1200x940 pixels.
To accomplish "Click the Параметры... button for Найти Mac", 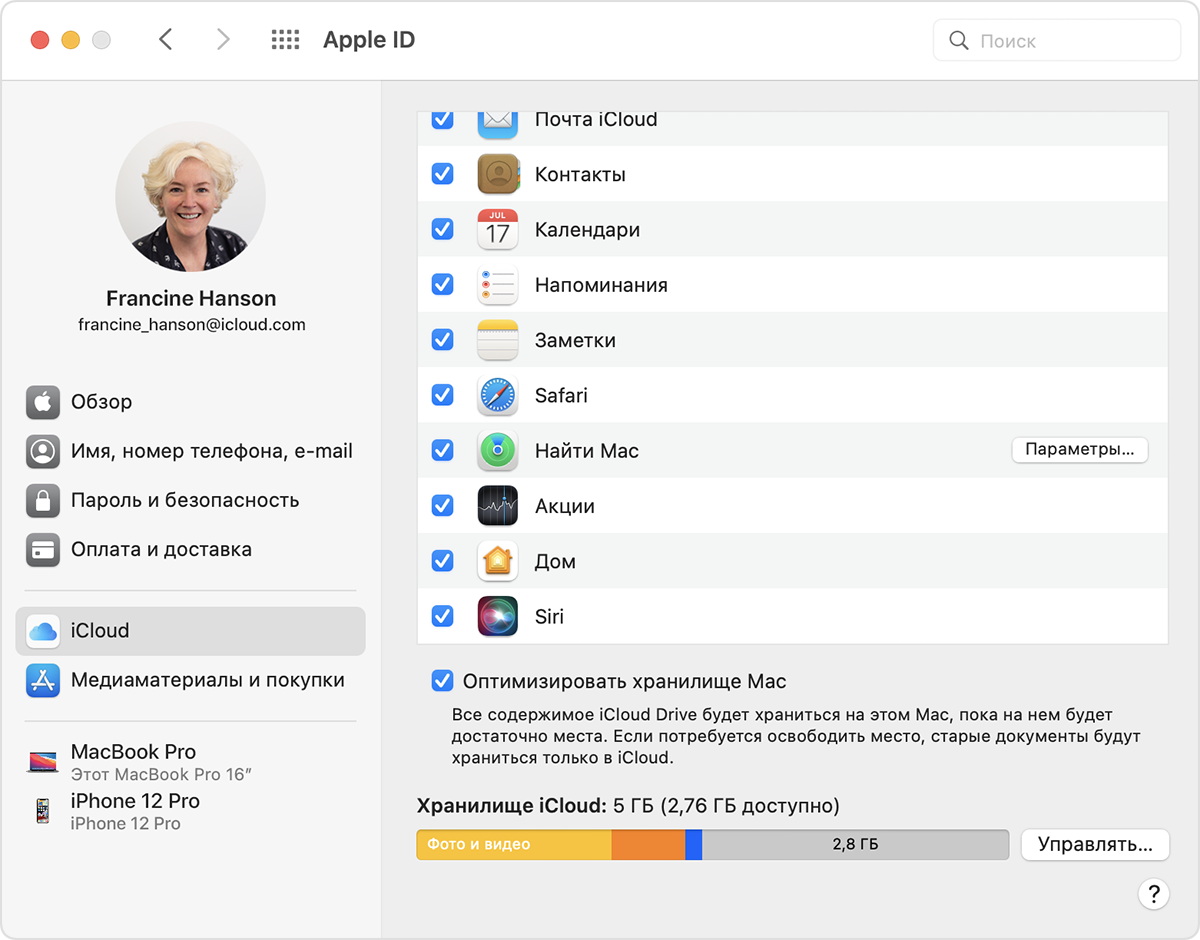I will [1080, 450].
